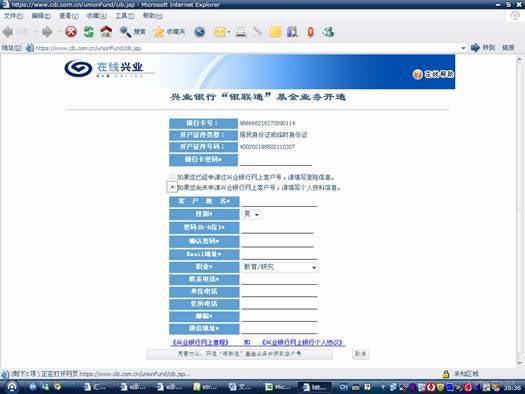Click the Email address input field

coord(279,254)
